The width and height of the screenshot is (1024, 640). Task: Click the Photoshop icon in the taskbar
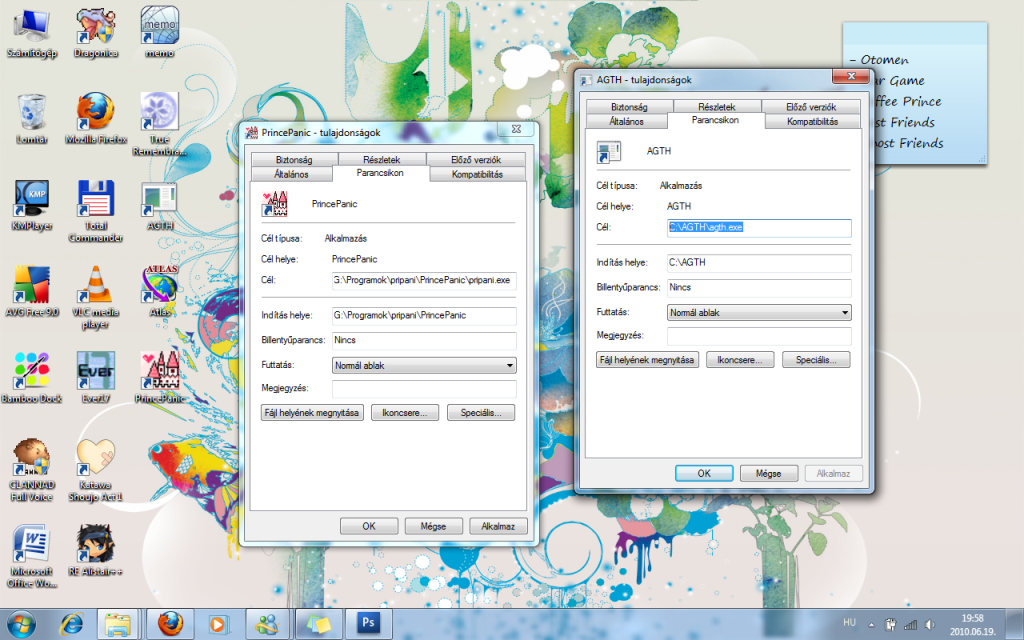(x=367, y=624)
